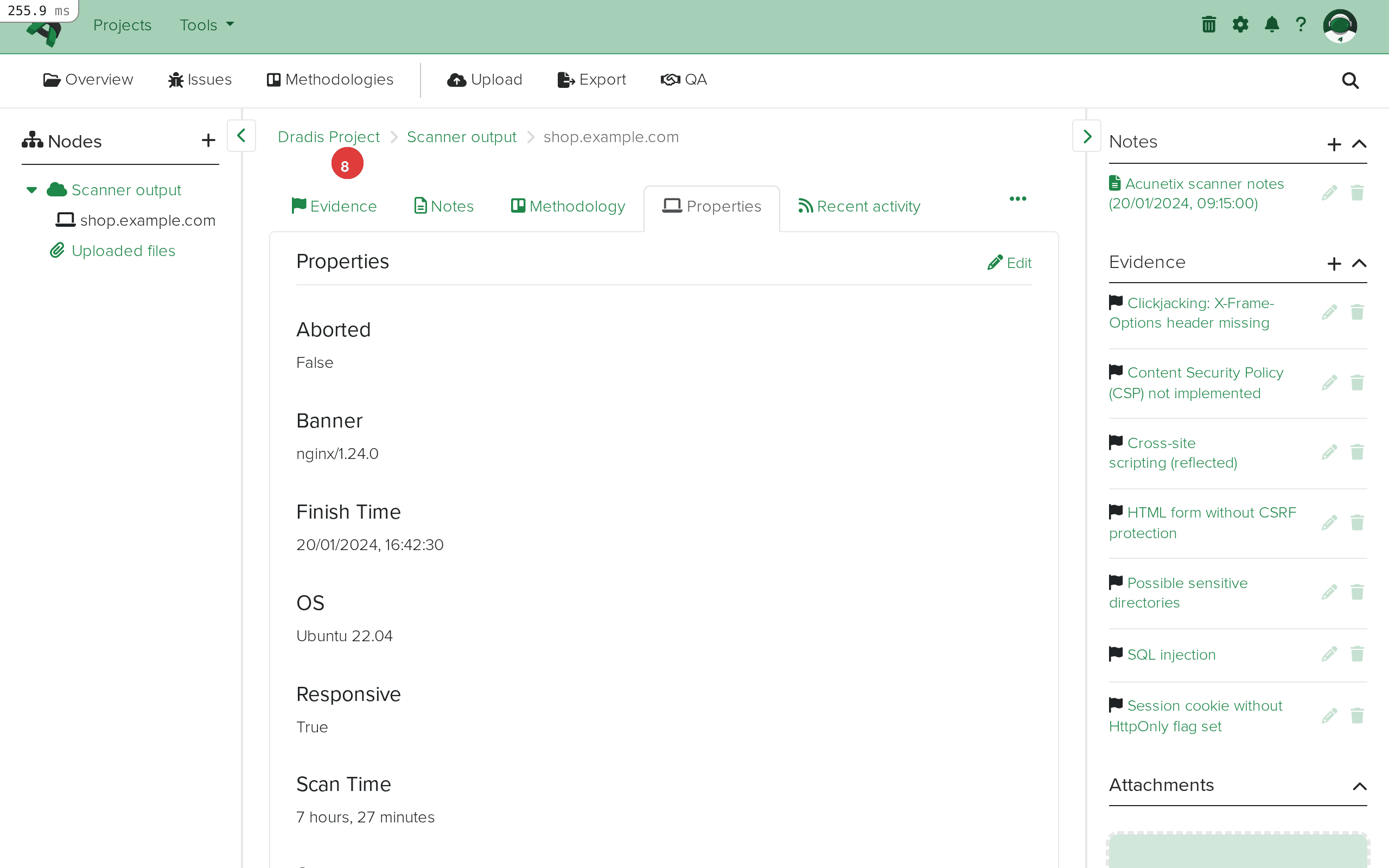Open notifications bell
The width and height of the screenshot is (1389, 868).
[x=1272, y=25]
